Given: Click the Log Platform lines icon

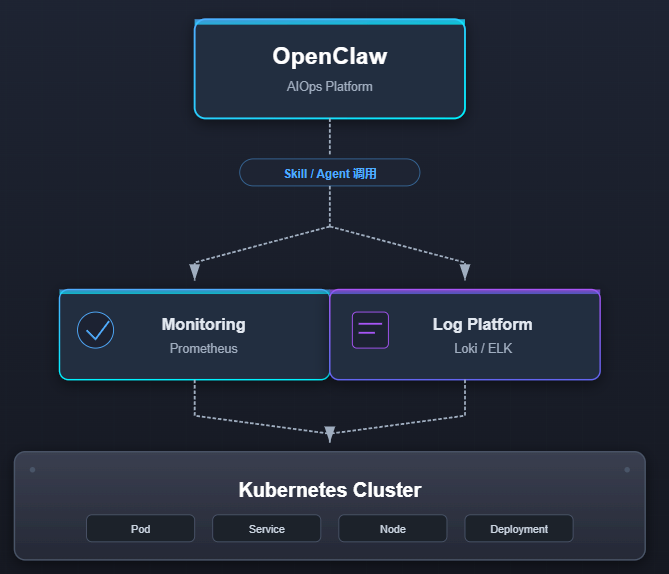Looking at the screenshot, I should click(x=370, y=330).
